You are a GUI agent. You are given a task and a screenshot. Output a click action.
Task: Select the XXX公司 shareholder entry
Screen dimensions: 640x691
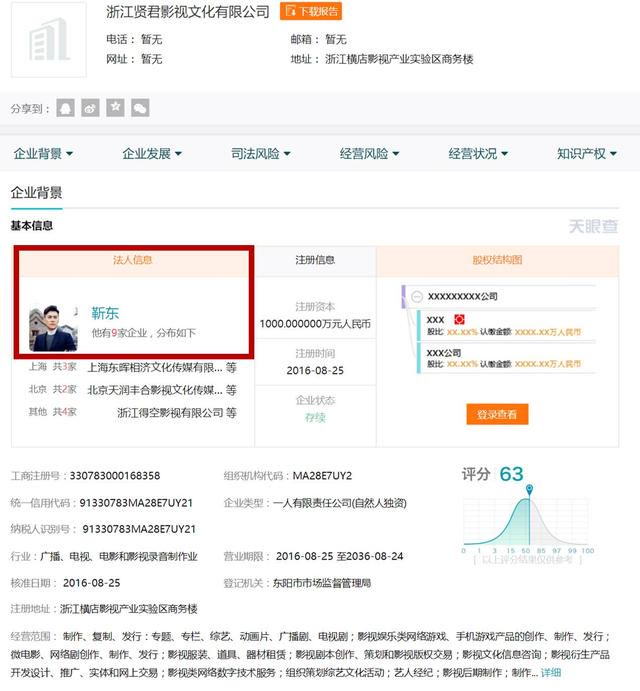tap(443, 353)
